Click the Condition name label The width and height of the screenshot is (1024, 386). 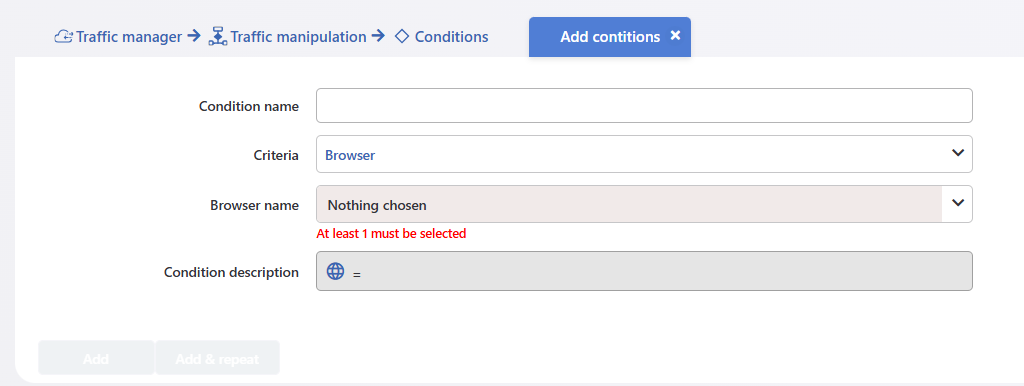coord(249,106)
